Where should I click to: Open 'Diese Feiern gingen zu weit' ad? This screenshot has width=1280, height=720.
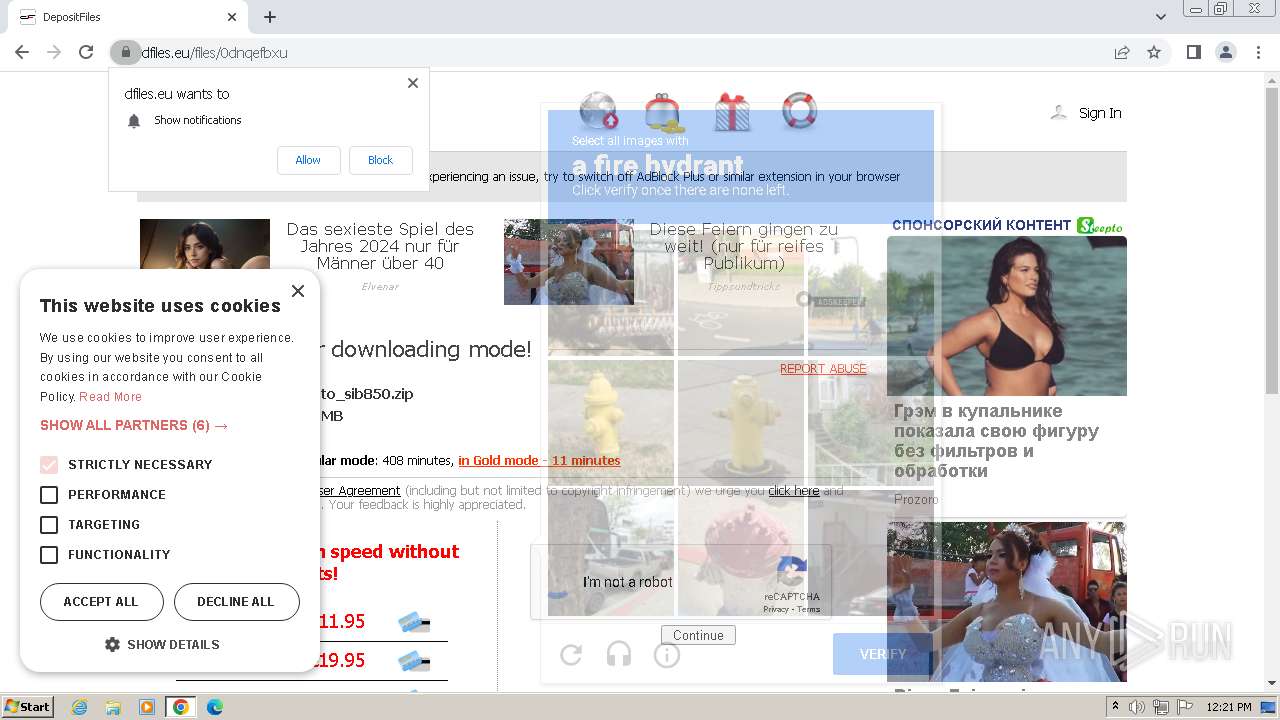[743, 246]
